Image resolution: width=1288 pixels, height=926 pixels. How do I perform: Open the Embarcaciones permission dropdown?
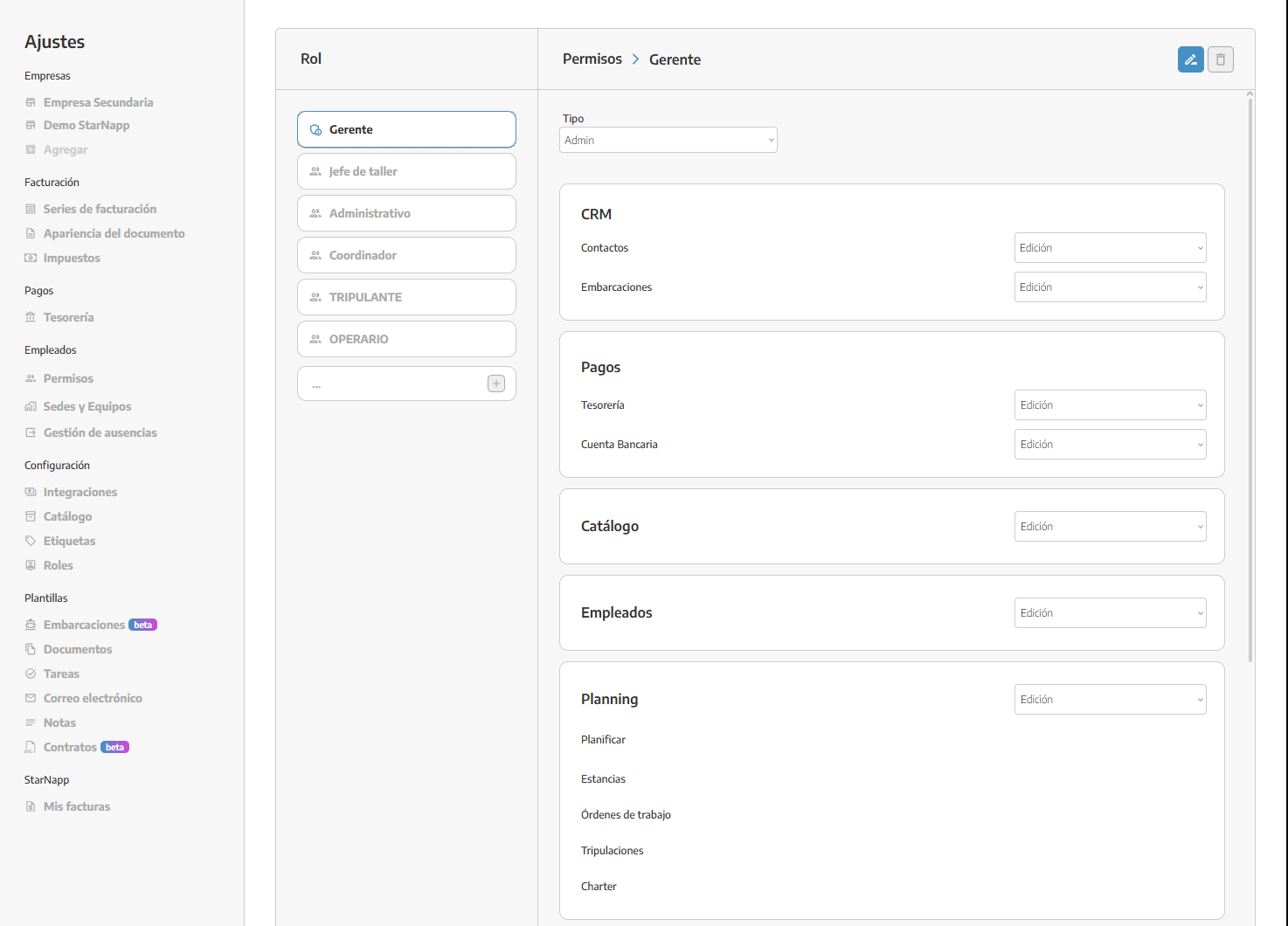1111,287
